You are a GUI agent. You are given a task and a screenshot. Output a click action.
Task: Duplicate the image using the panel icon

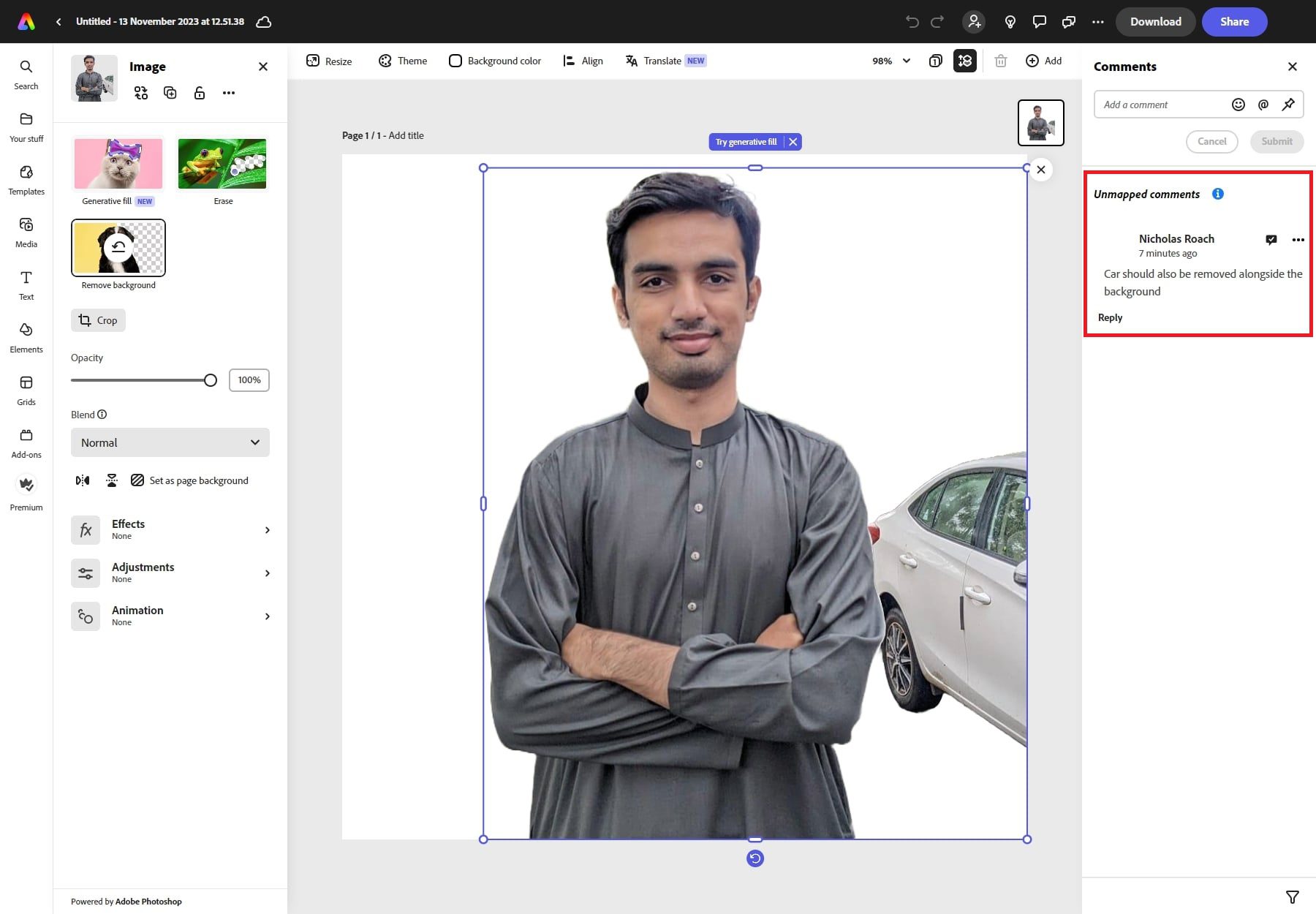[x=170, y=93]
